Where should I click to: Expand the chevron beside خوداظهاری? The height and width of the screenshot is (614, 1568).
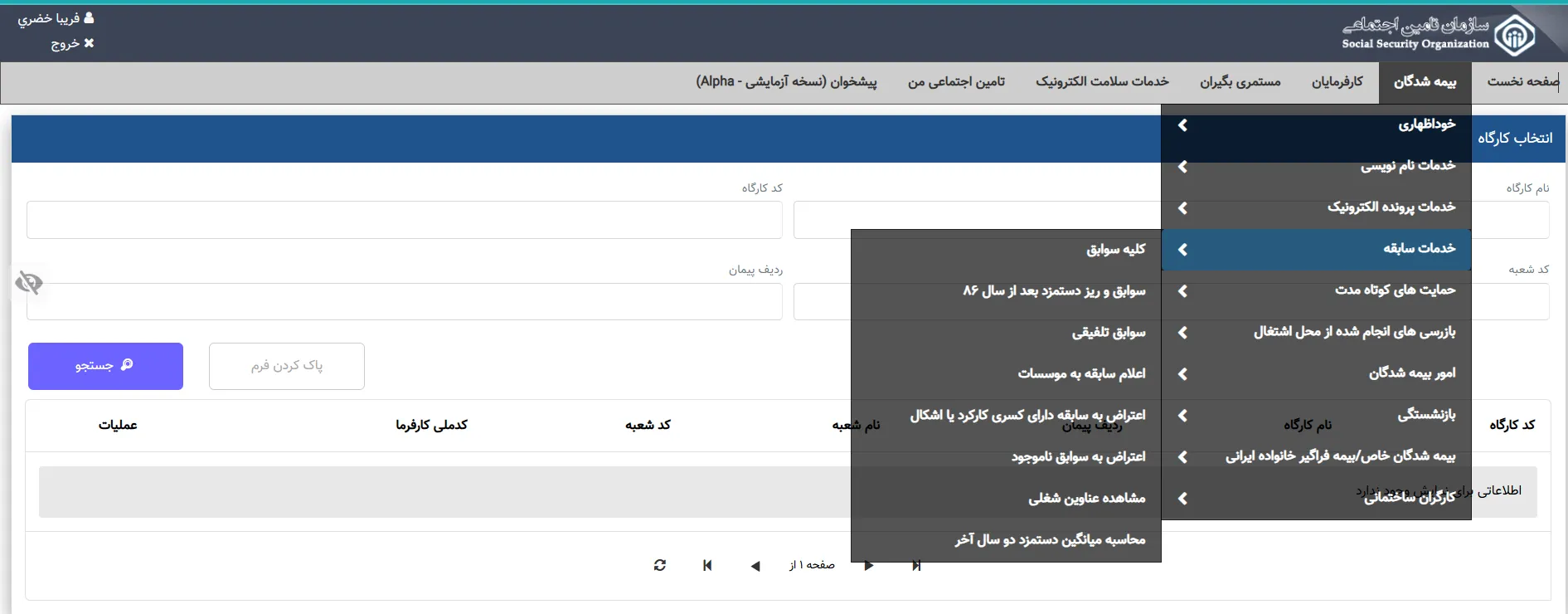point(1183,125)
